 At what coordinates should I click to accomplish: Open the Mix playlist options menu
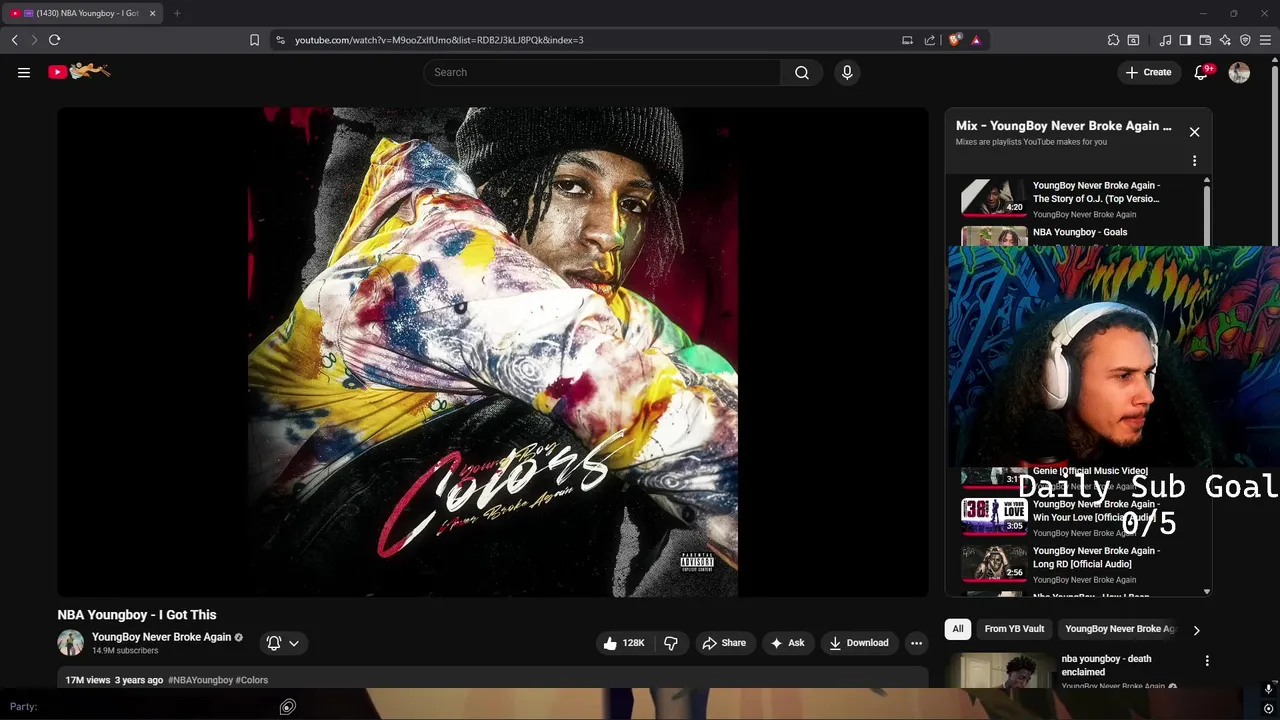pos(1194,161)
